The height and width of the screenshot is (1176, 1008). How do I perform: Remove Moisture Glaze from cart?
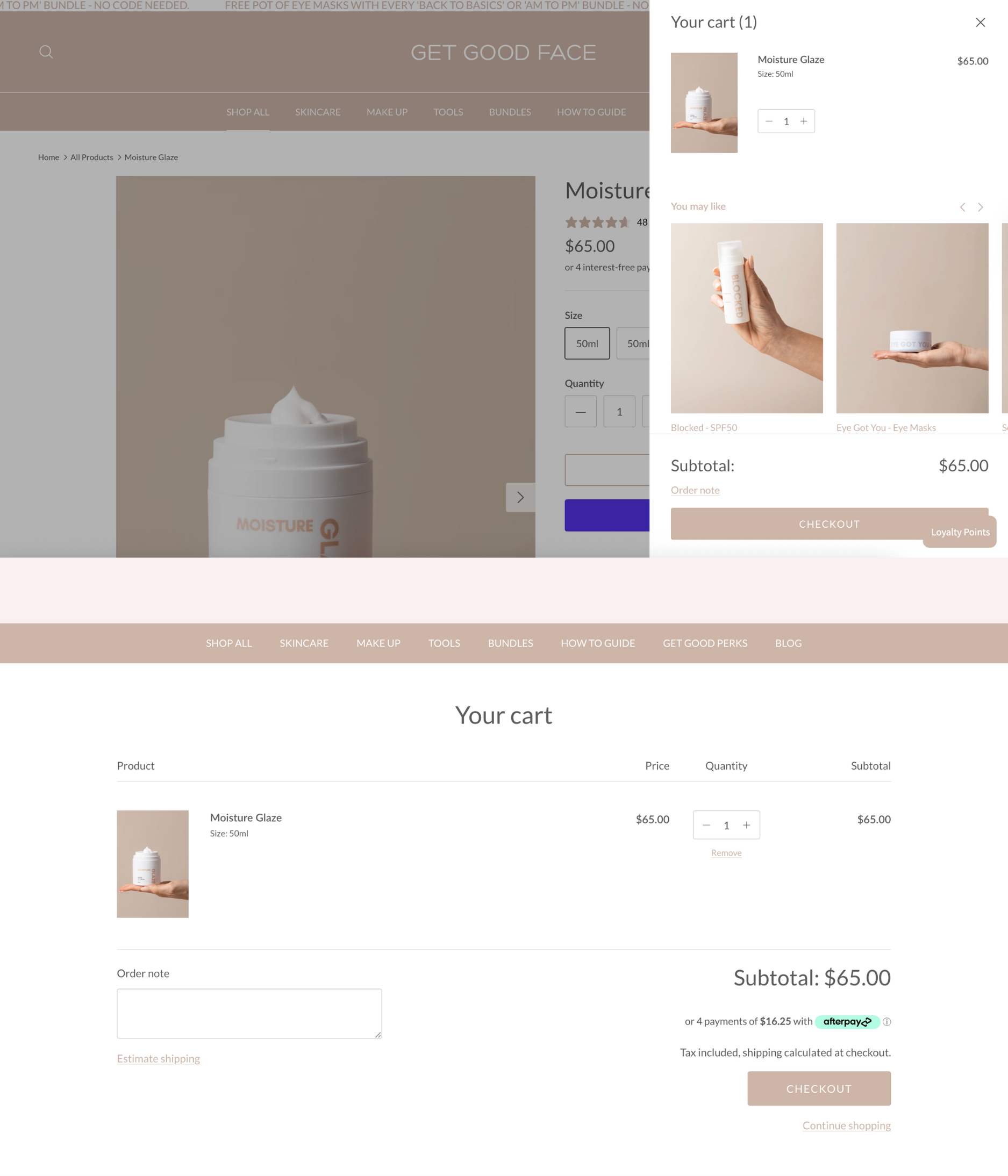[726, 852]
